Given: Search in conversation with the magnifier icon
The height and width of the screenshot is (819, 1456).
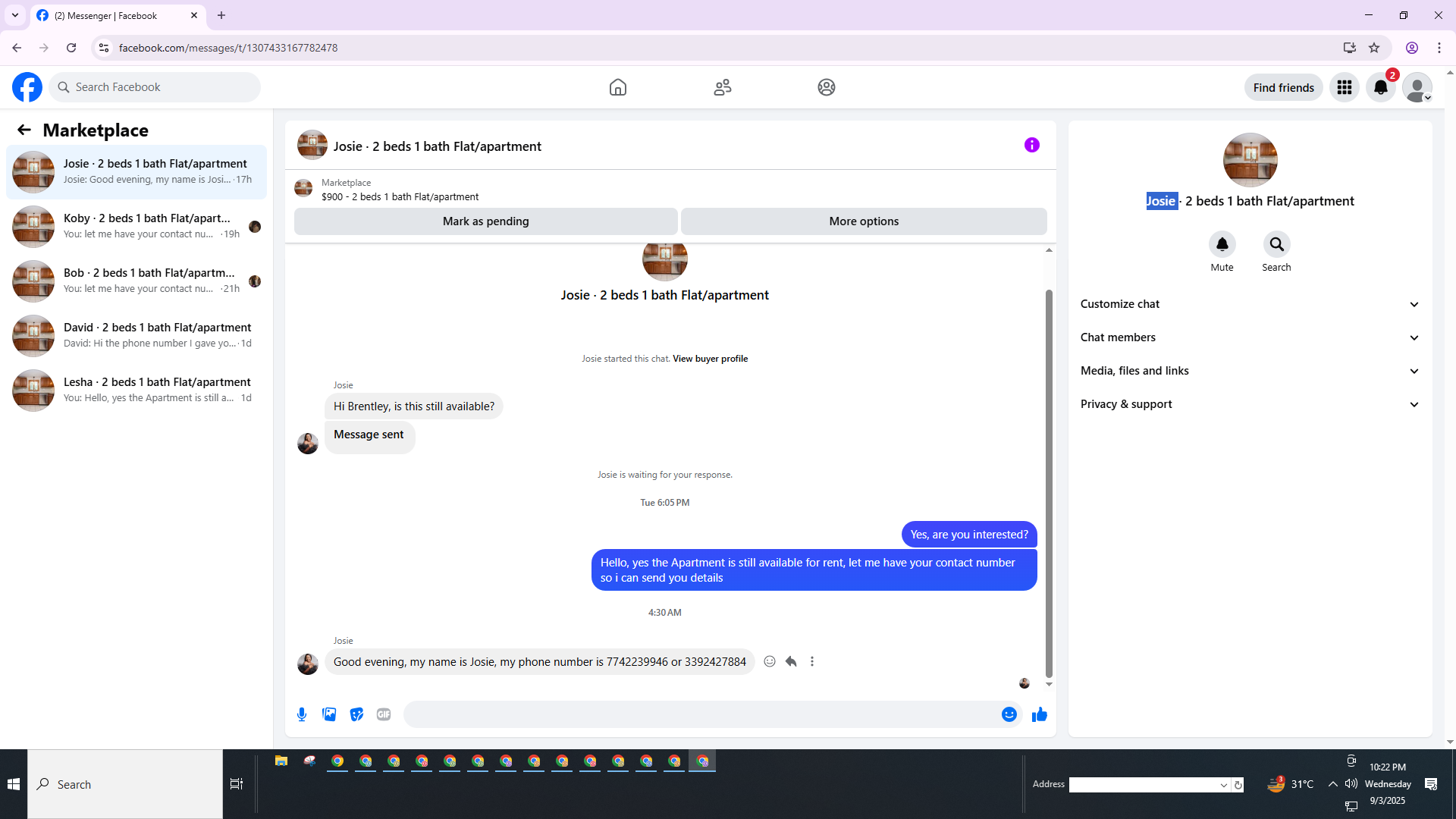Looking at the screenshot, I should 1277,244.
